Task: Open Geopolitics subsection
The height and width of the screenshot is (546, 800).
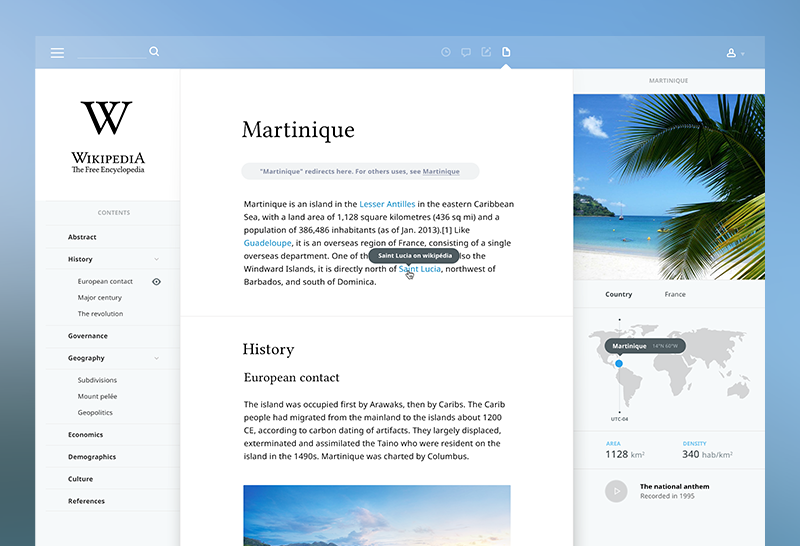Action: point(95,413)
